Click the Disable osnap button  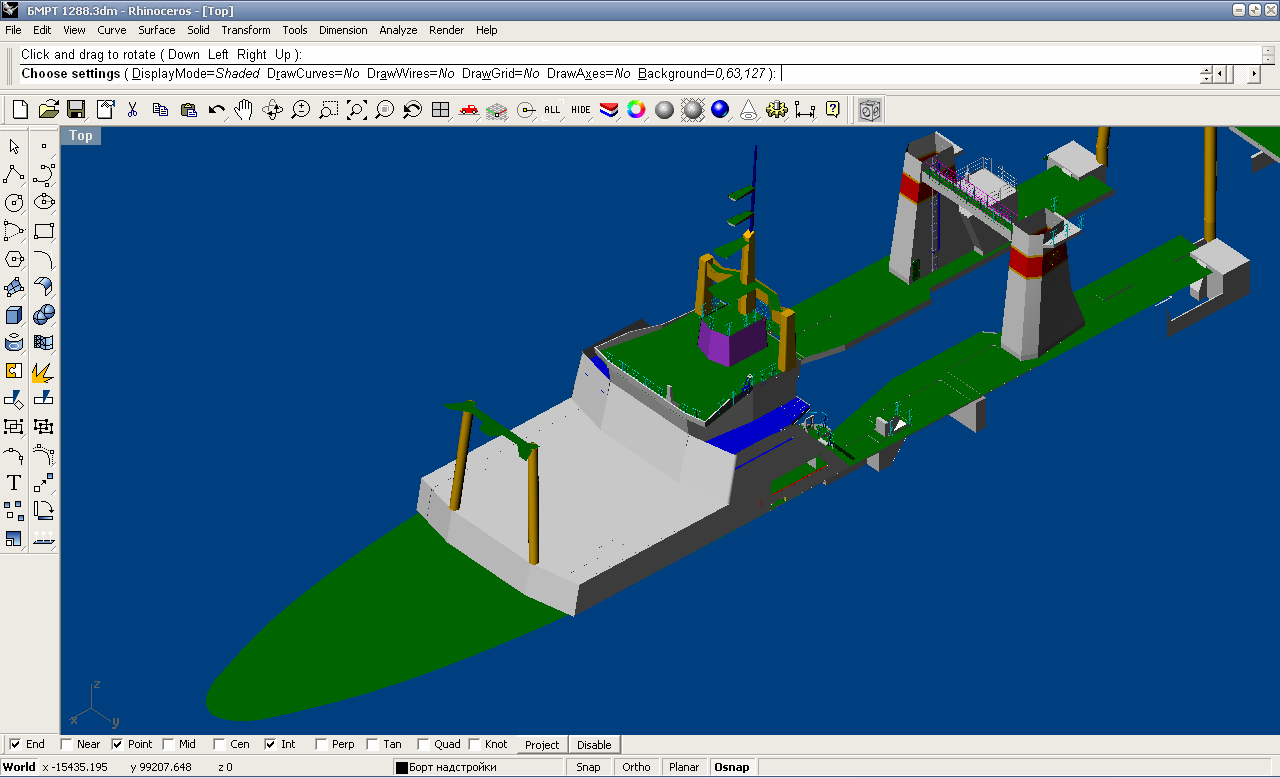click(594, 744)
